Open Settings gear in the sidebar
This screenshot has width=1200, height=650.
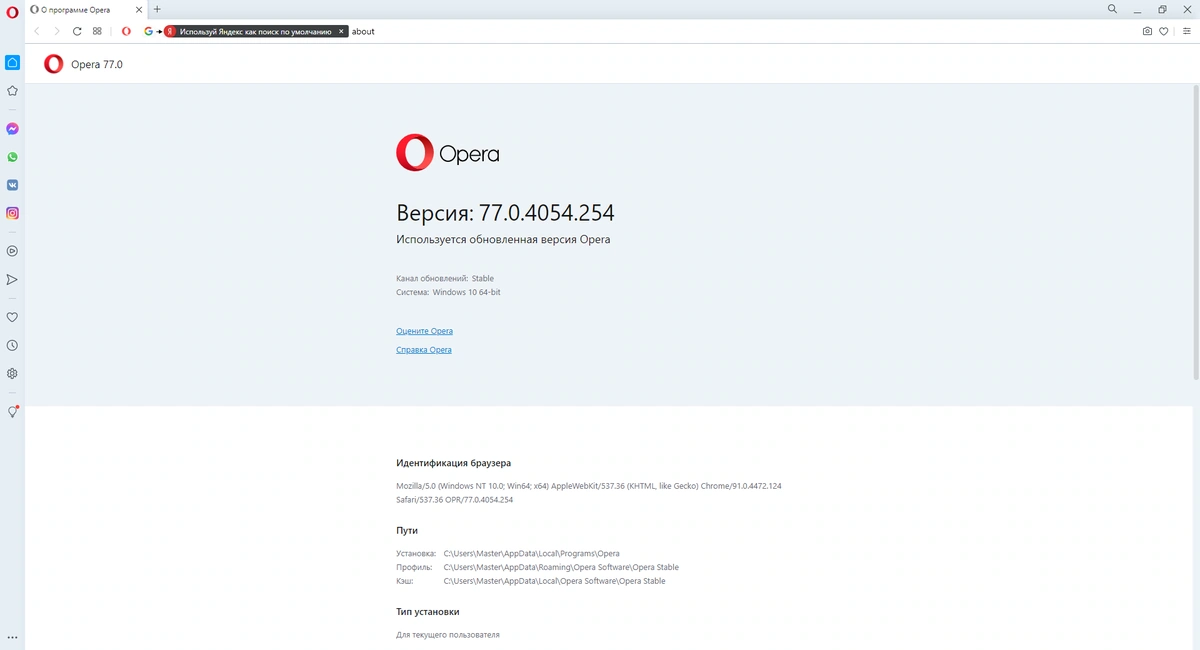(12, 373)
